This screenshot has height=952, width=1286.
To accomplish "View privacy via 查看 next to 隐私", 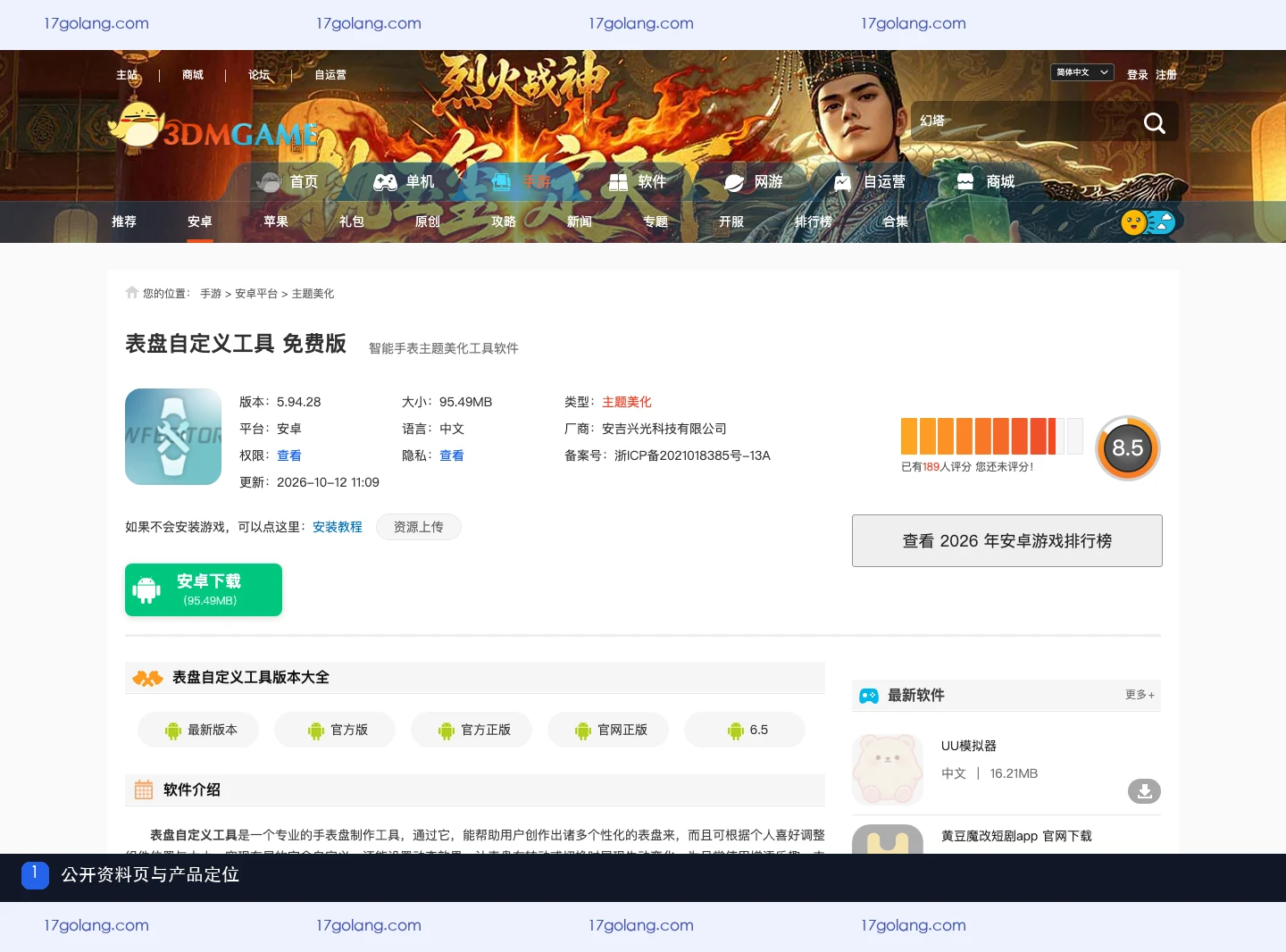I will coord(452,455).
